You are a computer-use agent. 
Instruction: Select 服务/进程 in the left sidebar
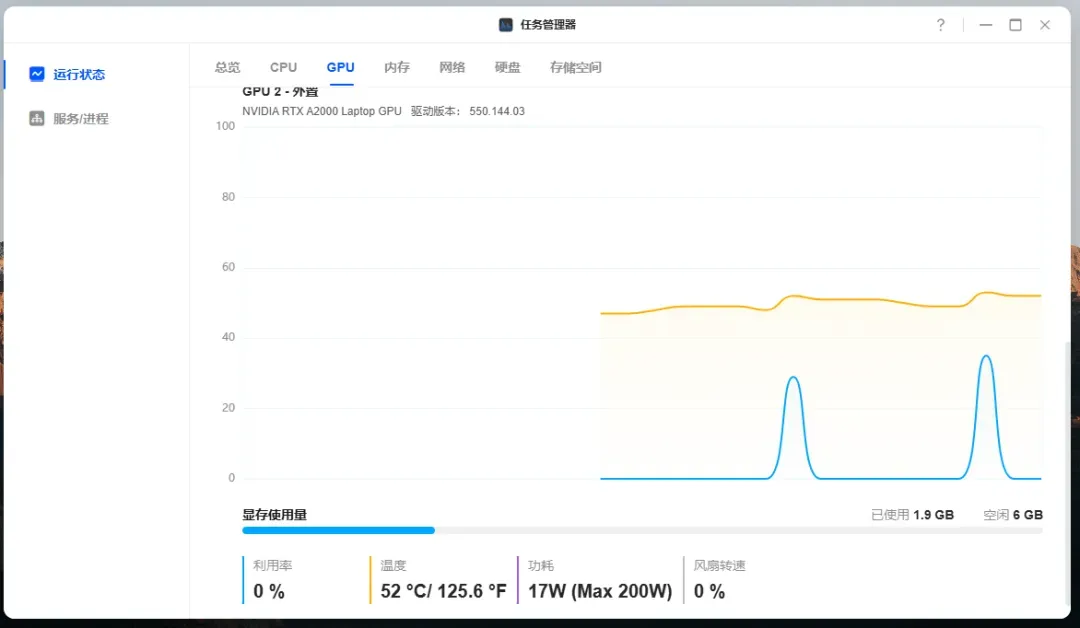tap(81, 118)
